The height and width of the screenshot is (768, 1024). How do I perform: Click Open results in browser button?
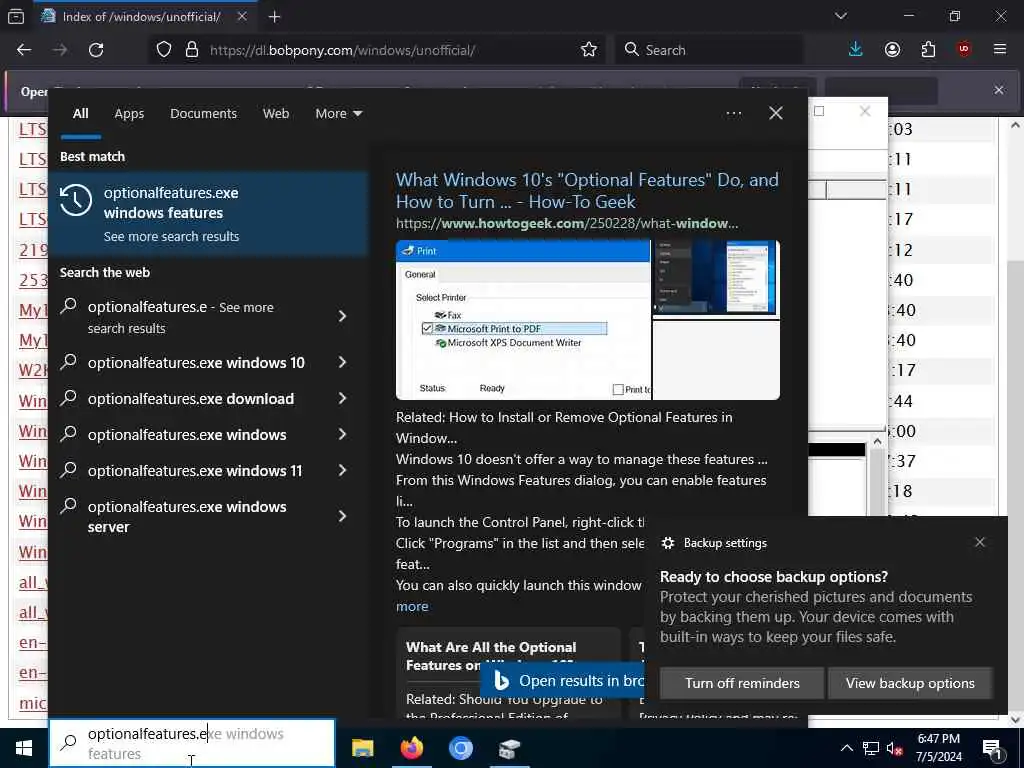point(563,680)
